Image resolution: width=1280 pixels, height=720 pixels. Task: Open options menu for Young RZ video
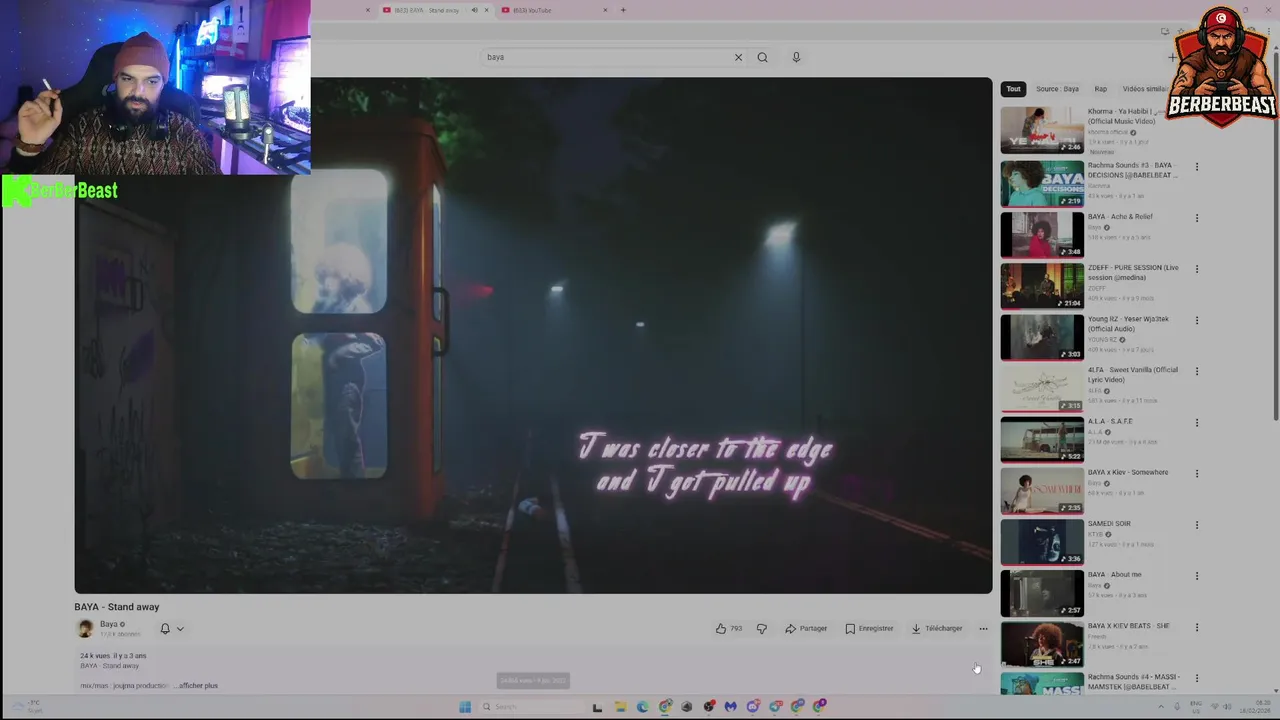tap(1196, 321)
